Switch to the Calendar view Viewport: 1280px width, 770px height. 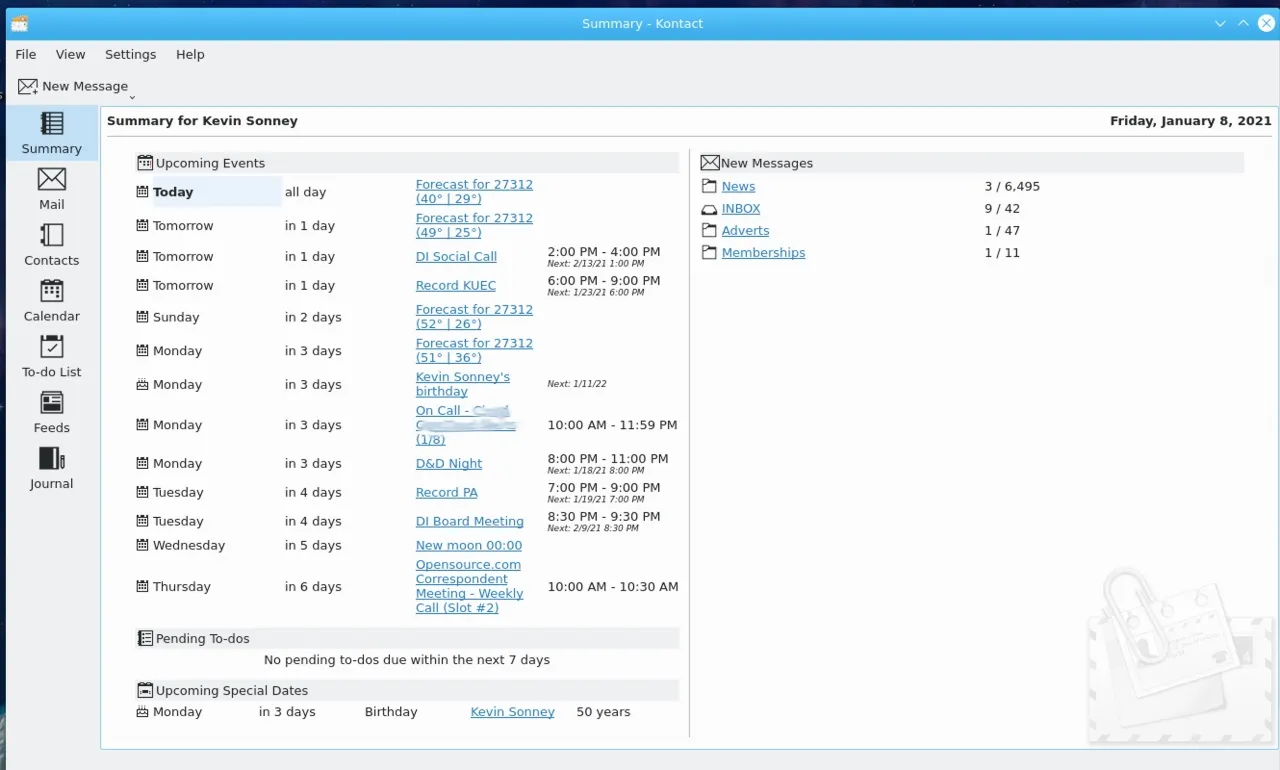[x=51, y=300]
